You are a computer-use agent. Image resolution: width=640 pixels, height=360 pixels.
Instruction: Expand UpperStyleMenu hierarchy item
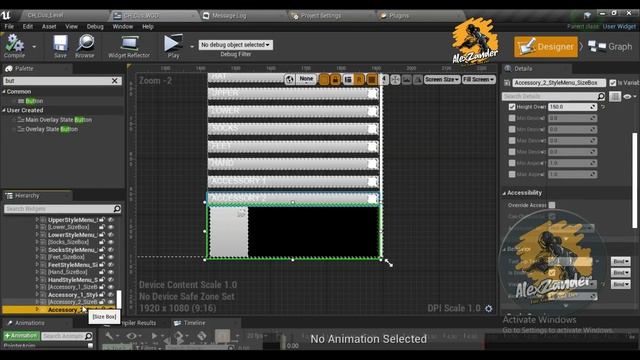pyautogui.click(x=37, y=220)
